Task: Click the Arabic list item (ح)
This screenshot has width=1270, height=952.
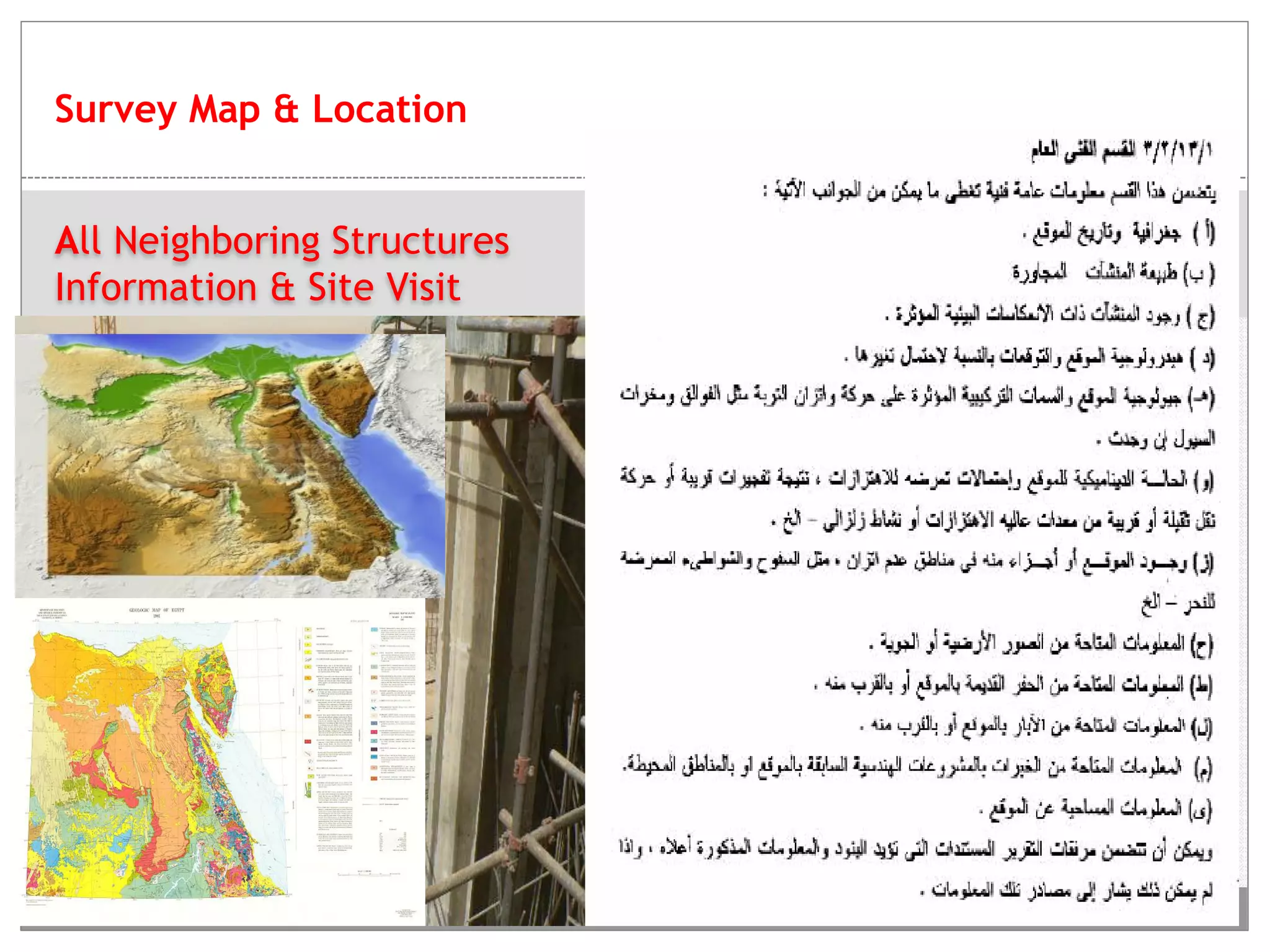Action: click(x=1041, y=643)
